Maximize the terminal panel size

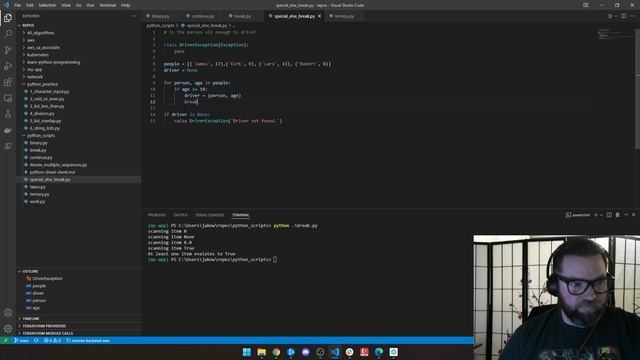click(626, 215)
